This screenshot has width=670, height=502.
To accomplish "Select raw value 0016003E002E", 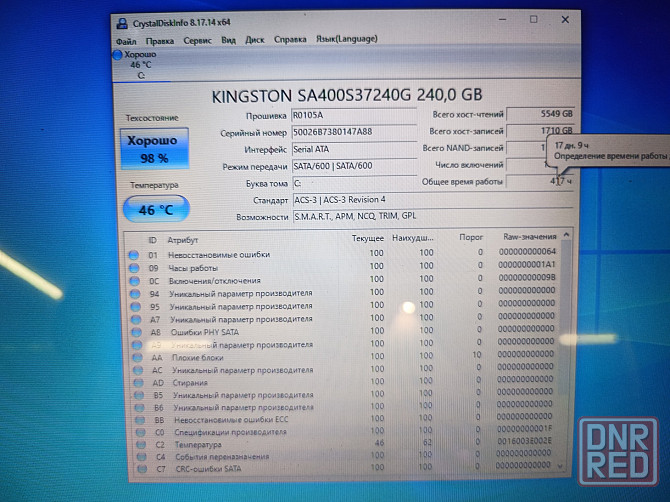I will tap(525, 440).
